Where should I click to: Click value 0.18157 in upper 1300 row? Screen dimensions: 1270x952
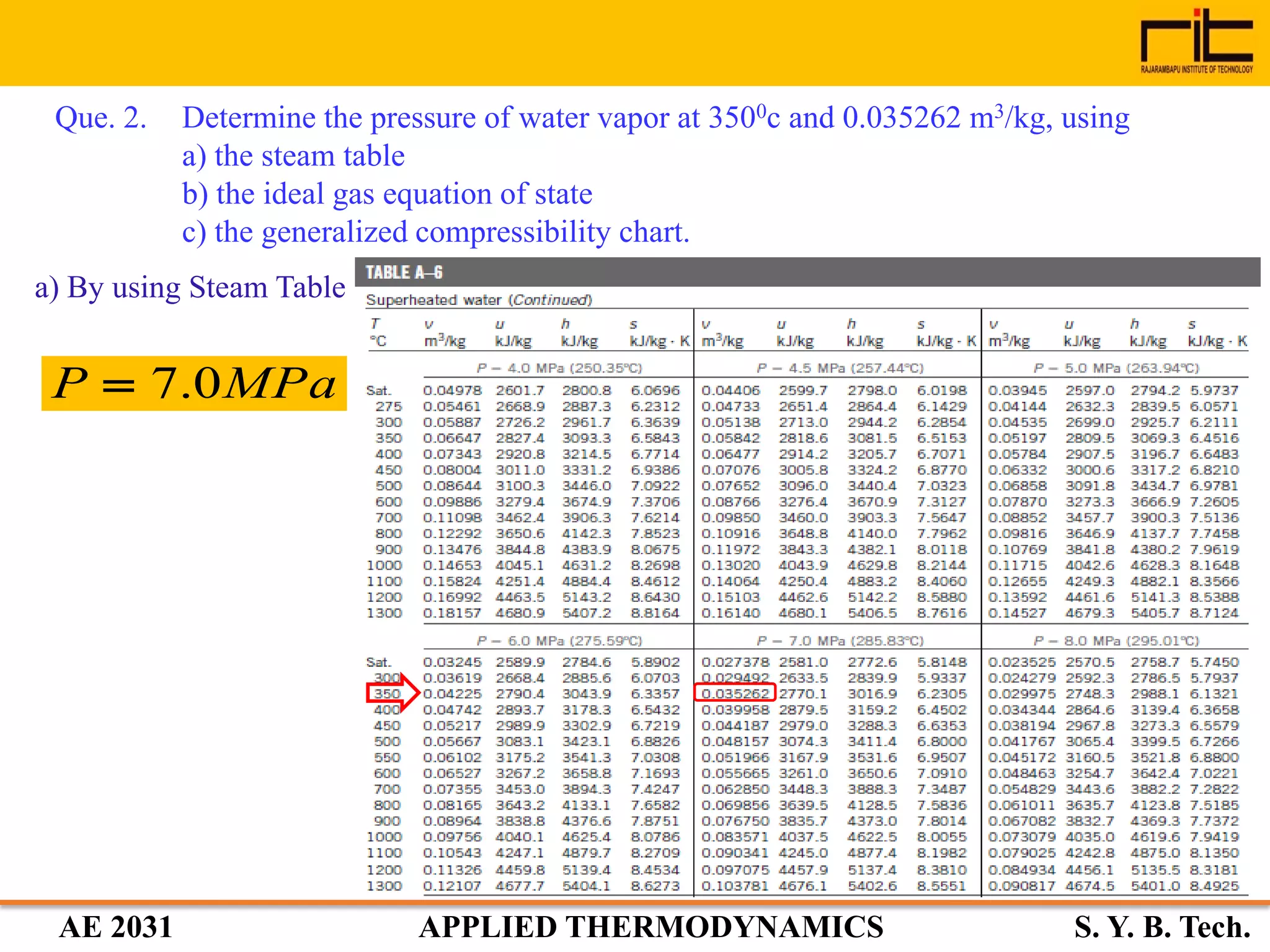pos(452,613)
